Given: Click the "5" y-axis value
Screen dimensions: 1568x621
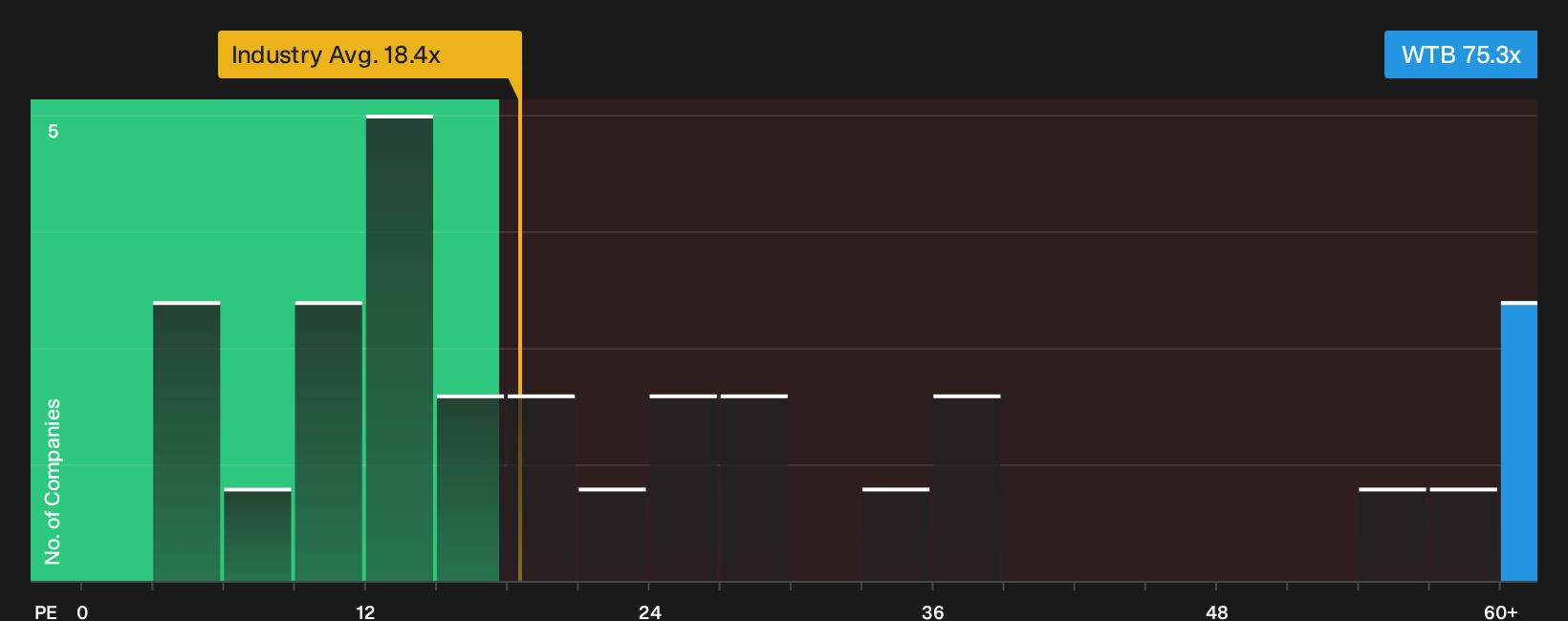Looking at the screenshot, I should click(x=54, y=131).
